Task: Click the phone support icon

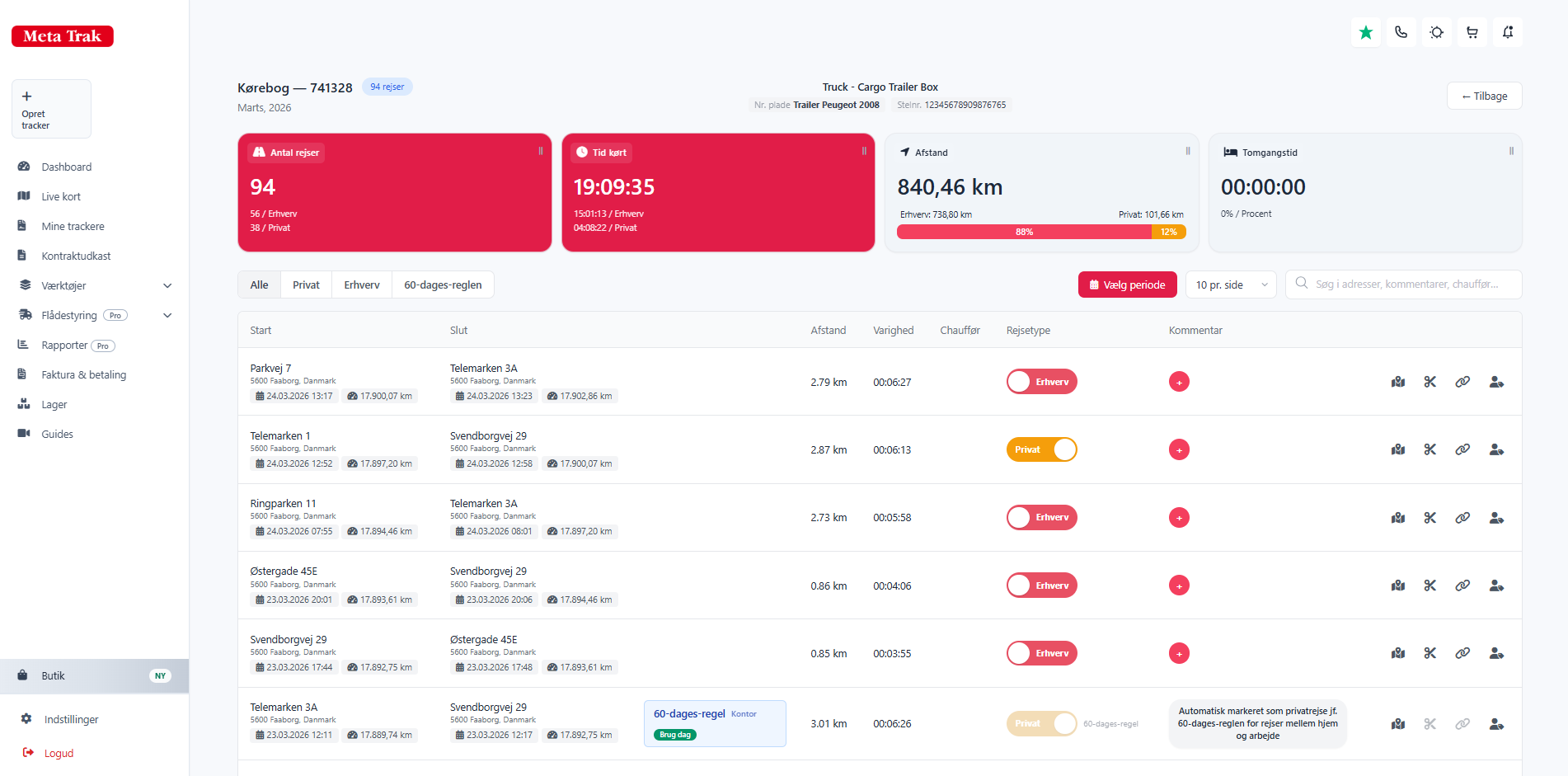Action: point(1401,32)
